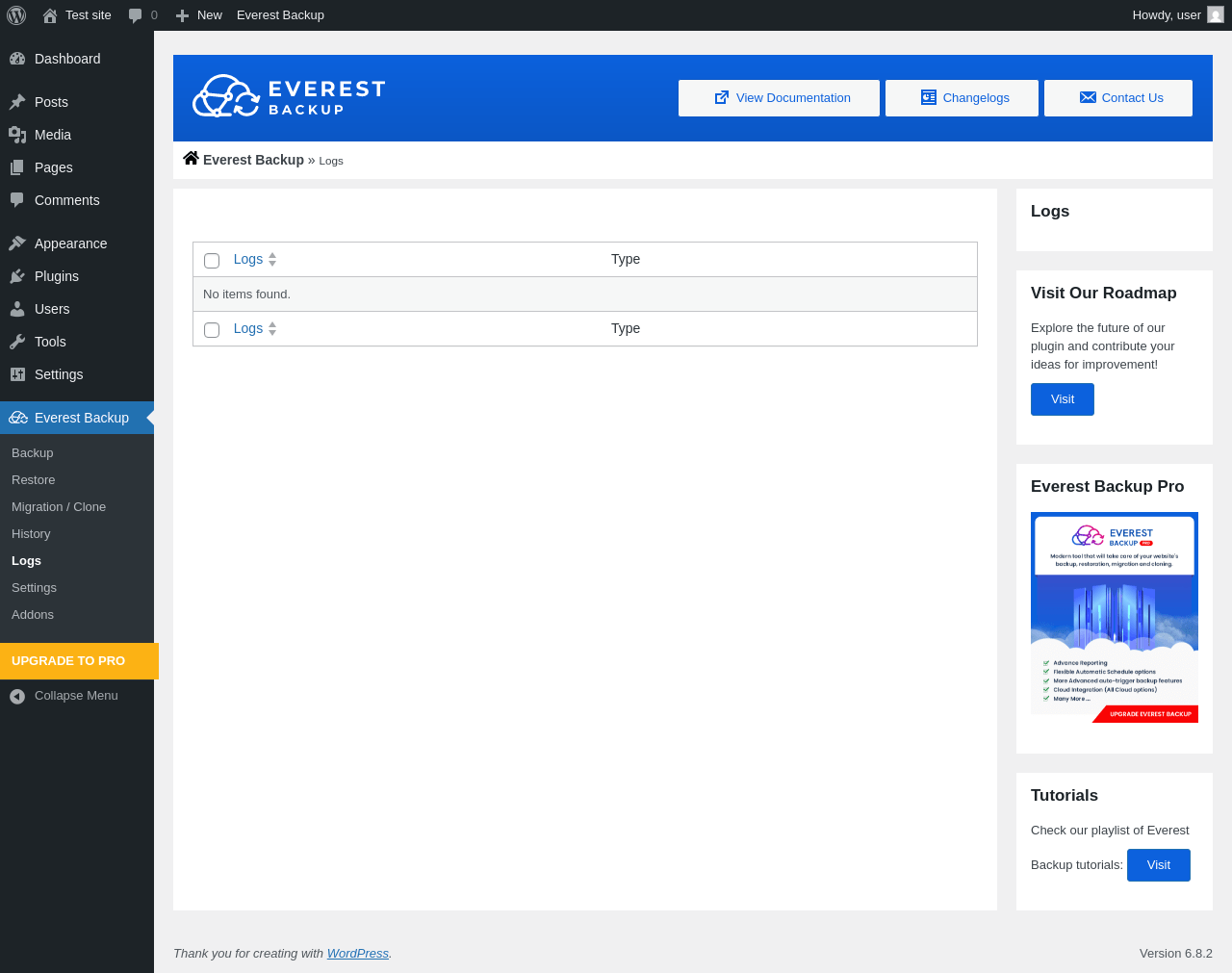1232x973 pixels.
Task: Sort by Logs using header sort arrows
Action: [272, 260]
